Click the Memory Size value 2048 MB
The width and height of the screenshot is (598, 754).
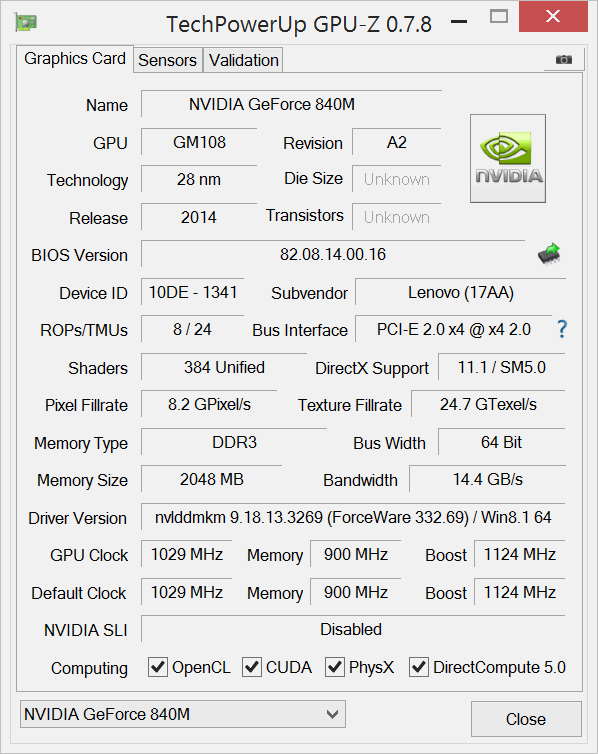click(212, 479)
